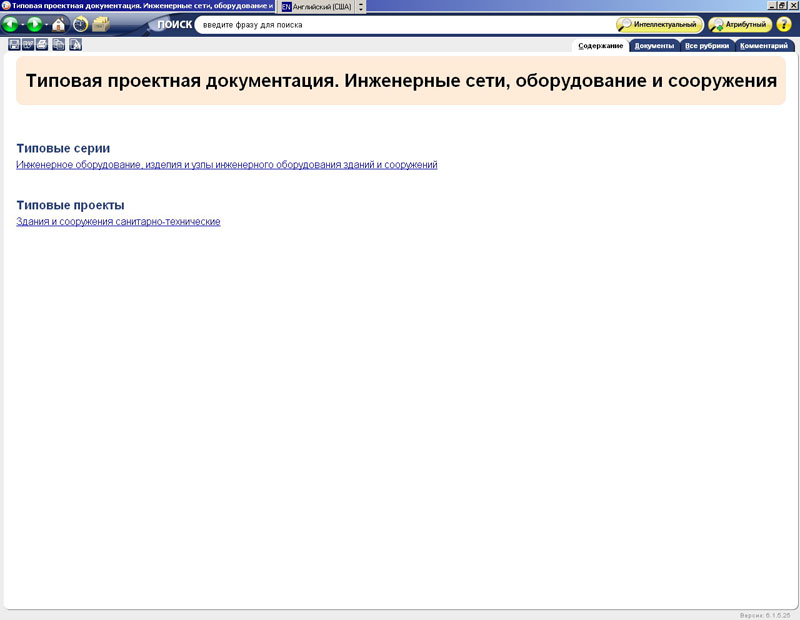Click the Print icon in toolbar
This screenshot has width=800, height=620.
click(x=43, y=44)
